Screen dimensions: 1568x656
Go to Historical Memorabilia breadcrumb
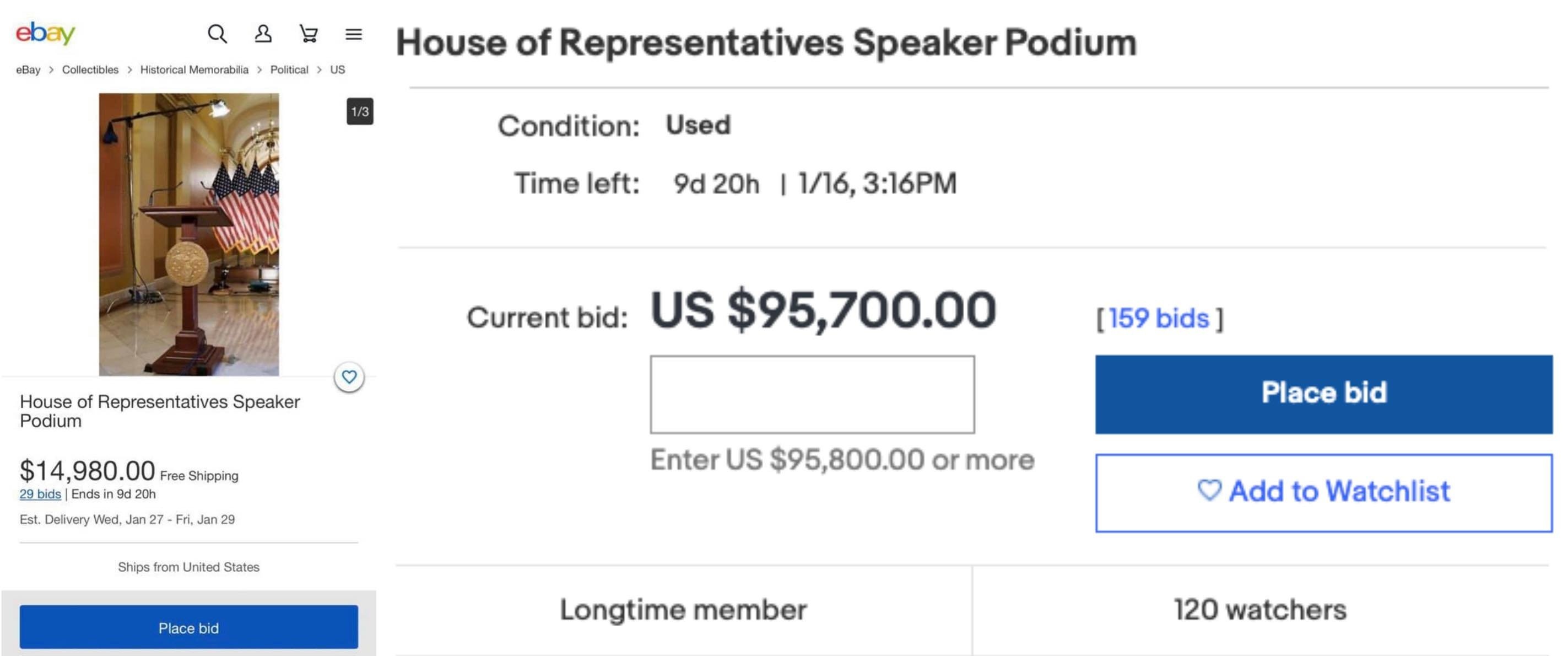[x=194, y=70]
